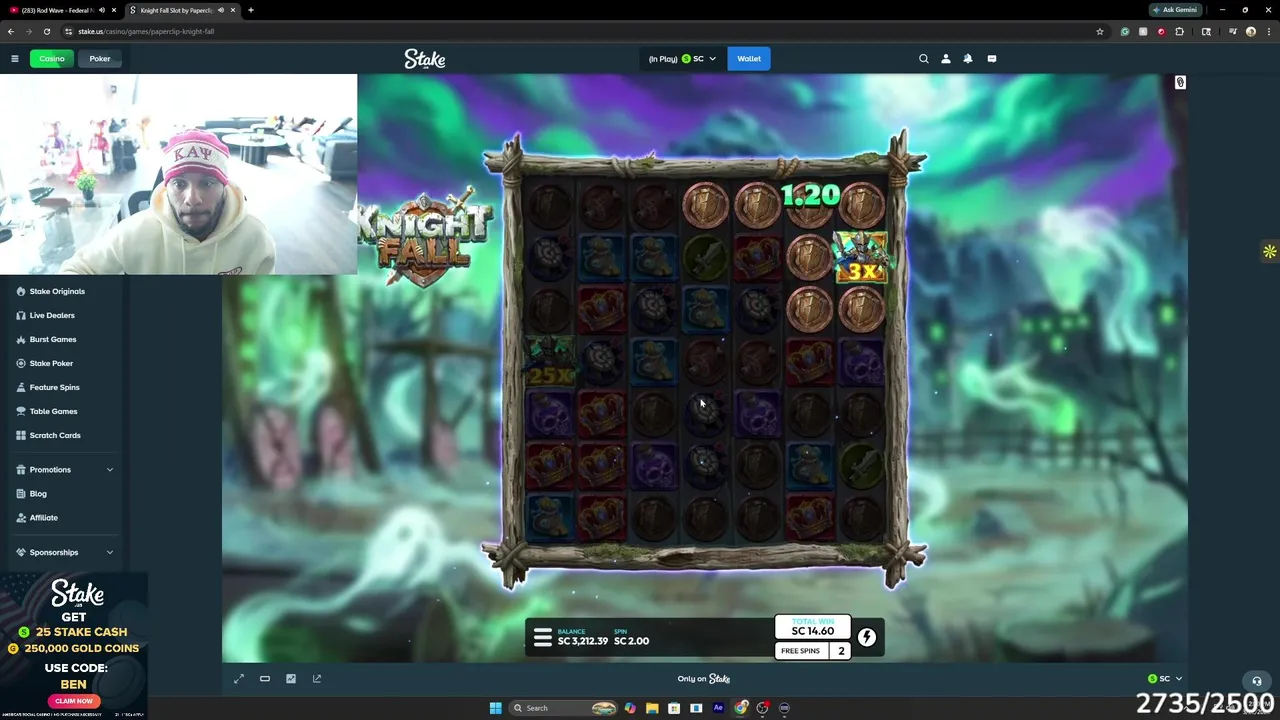Open Scratch Cards in sidebar
Viewport: 1280px width, 720px height.
(55, 435)
